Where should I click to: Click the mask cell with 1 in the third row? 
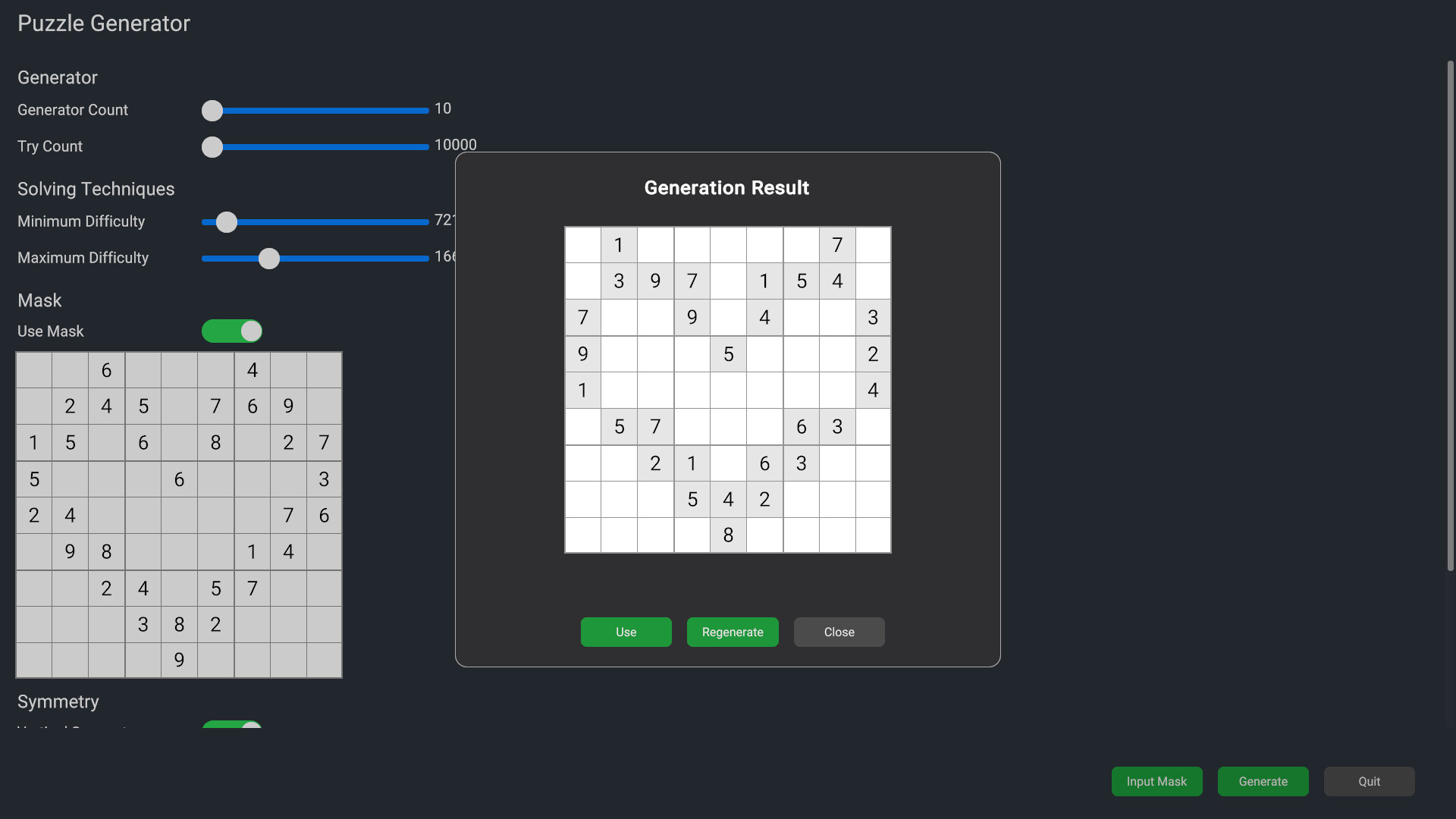coord(34,443)
